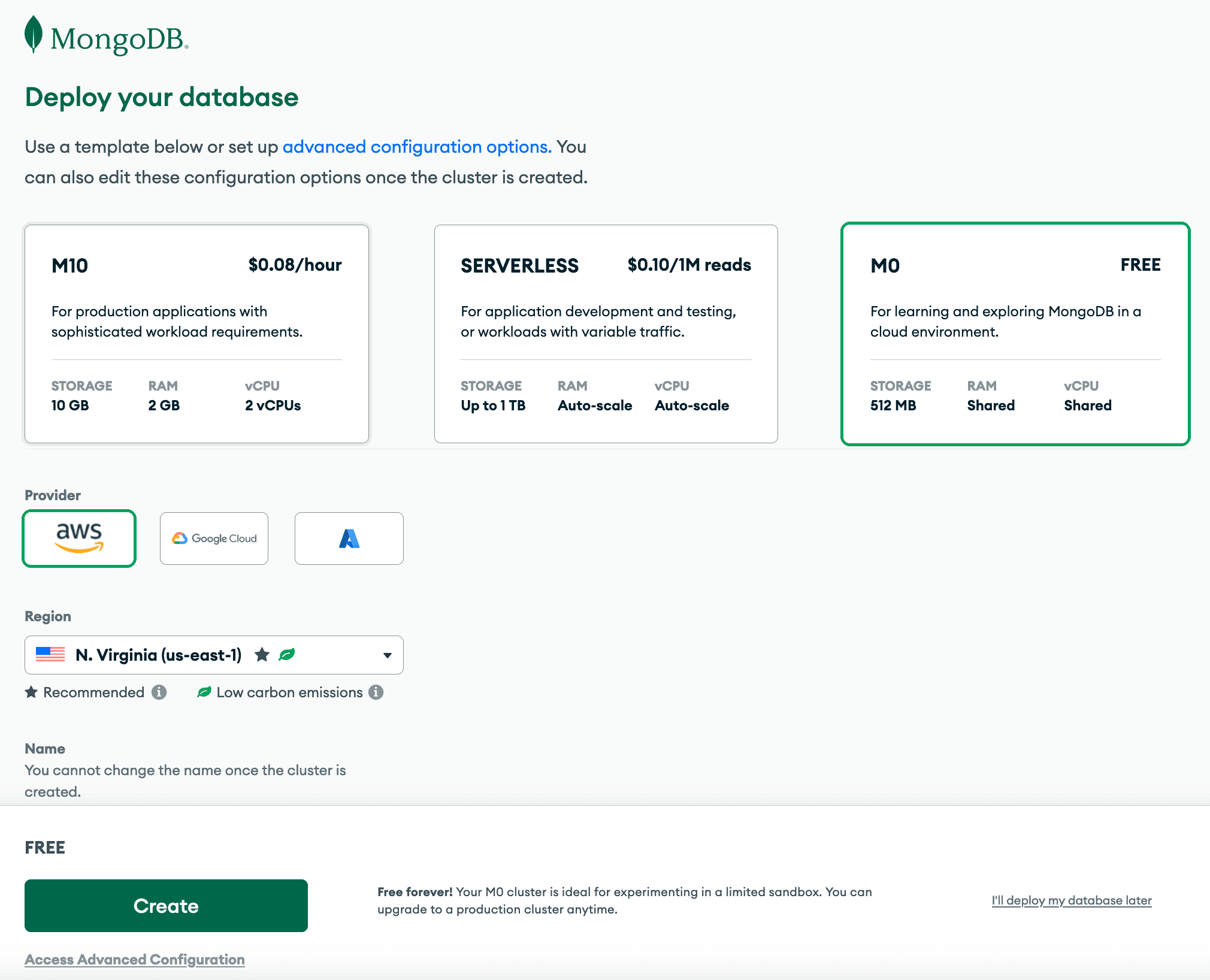The height and width of the screenshot is (980, 1210).
Task: Select the M0 free tier card
Action: click(x=1015, y=334)
